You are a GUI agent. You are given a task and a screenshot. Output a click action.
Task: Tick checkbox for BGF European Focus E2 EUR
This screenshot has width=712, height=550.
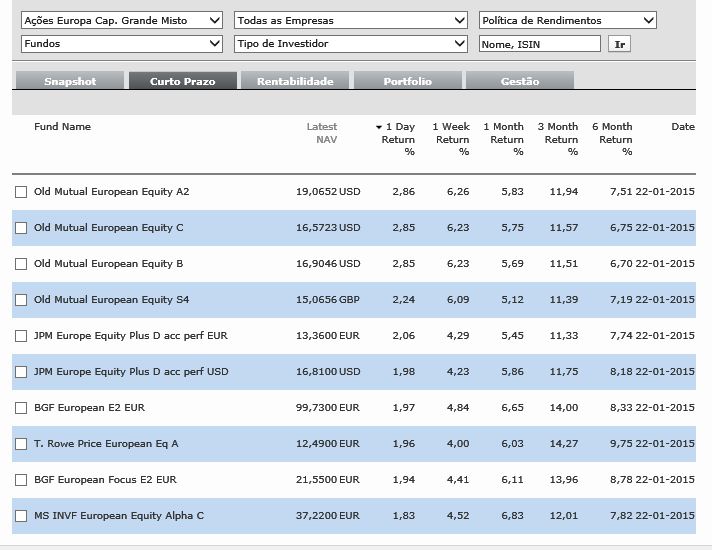click(x=21, y=480)
